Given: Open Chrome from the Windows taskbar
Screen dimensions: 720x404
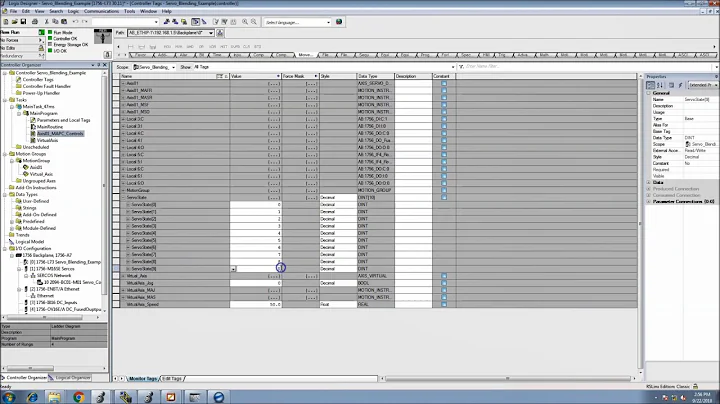Looking at the screenshot, I should point(79,397).
